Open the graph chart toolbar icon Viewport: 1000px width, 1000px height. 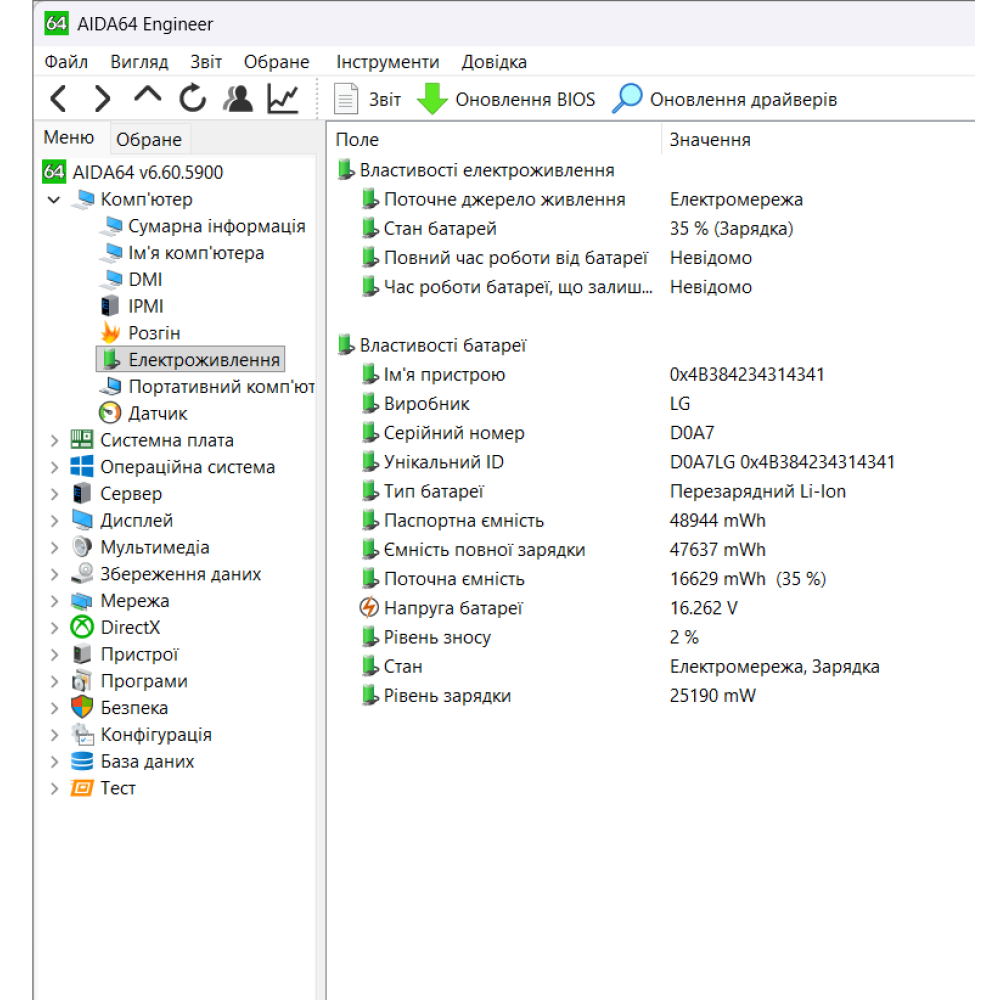283,98
